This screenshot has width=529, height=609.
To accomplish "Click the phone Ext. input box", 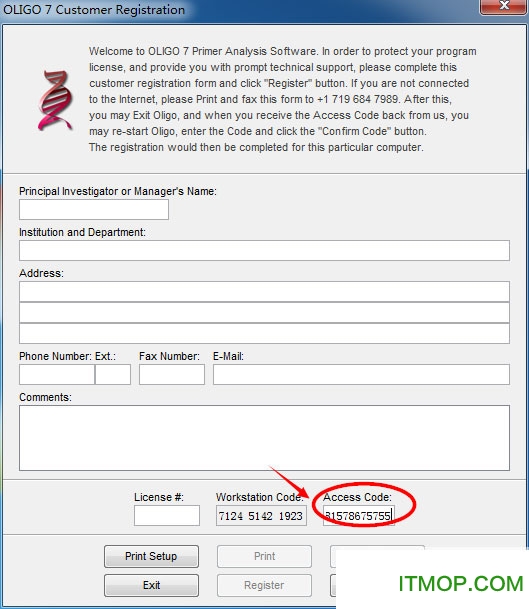I will [x=113, y=374].
